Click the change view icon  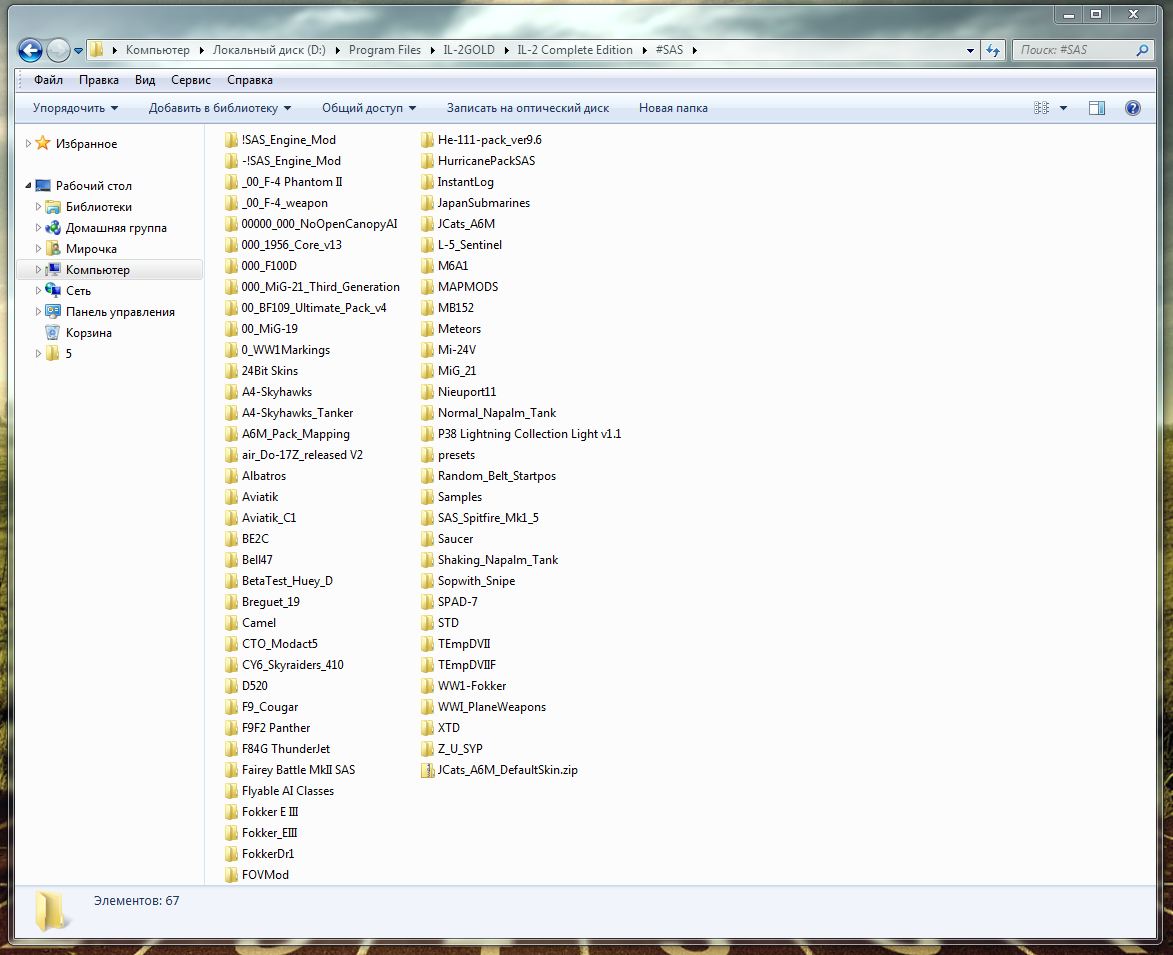point(1041,108)
